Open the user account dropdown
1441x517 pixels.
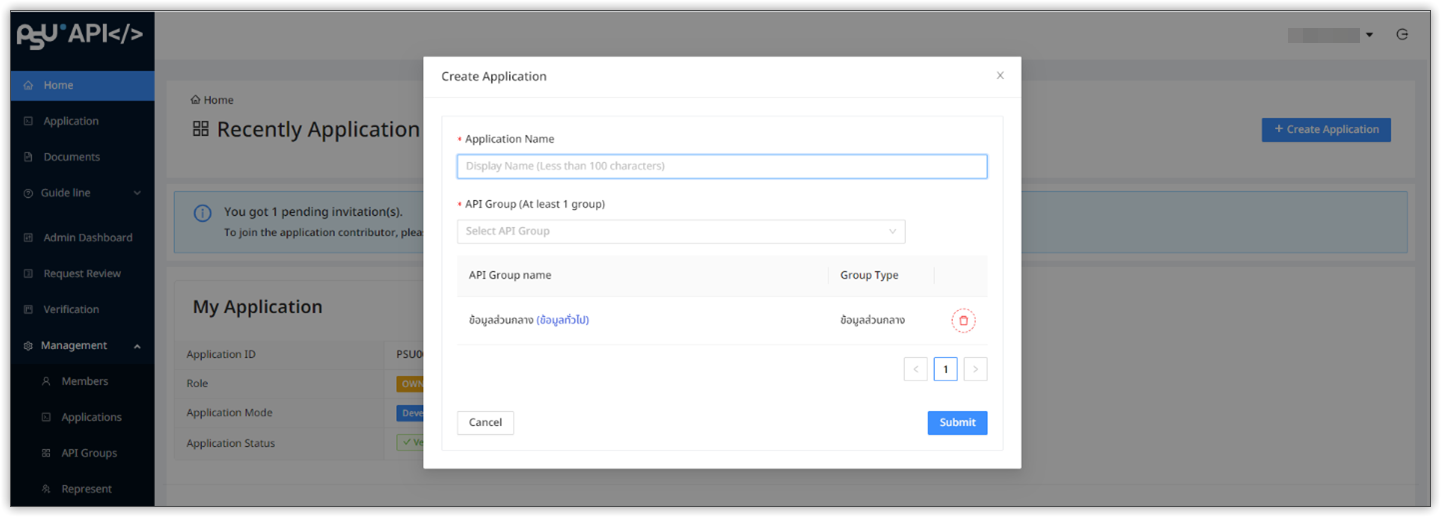click(1331, 35)
